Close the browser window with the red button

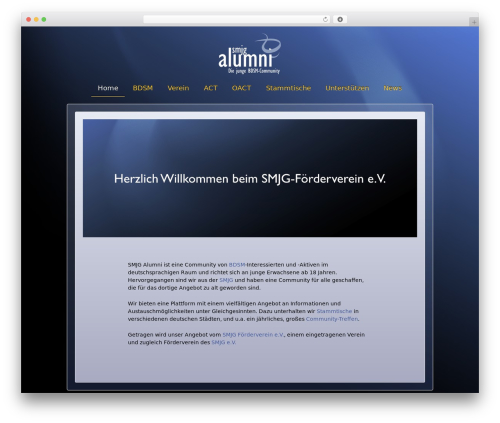[29, 20]
